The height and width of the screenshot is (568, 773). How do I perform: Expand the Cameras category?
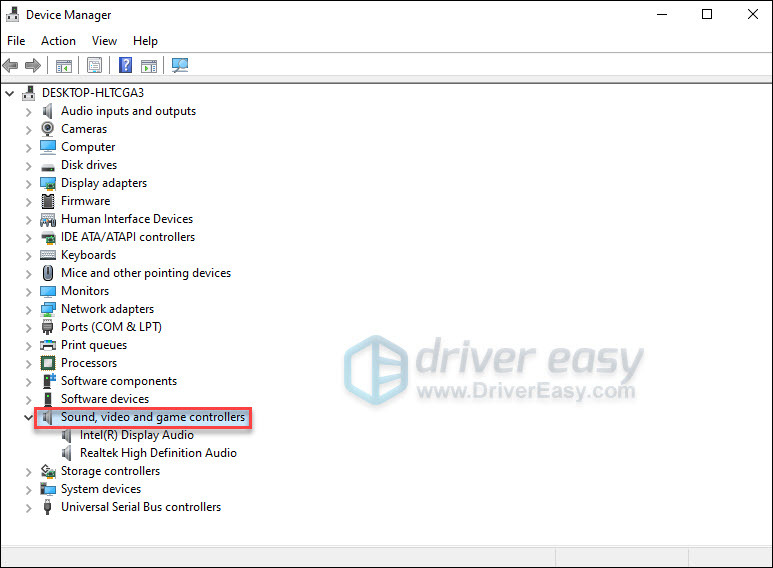pos(29,130)
